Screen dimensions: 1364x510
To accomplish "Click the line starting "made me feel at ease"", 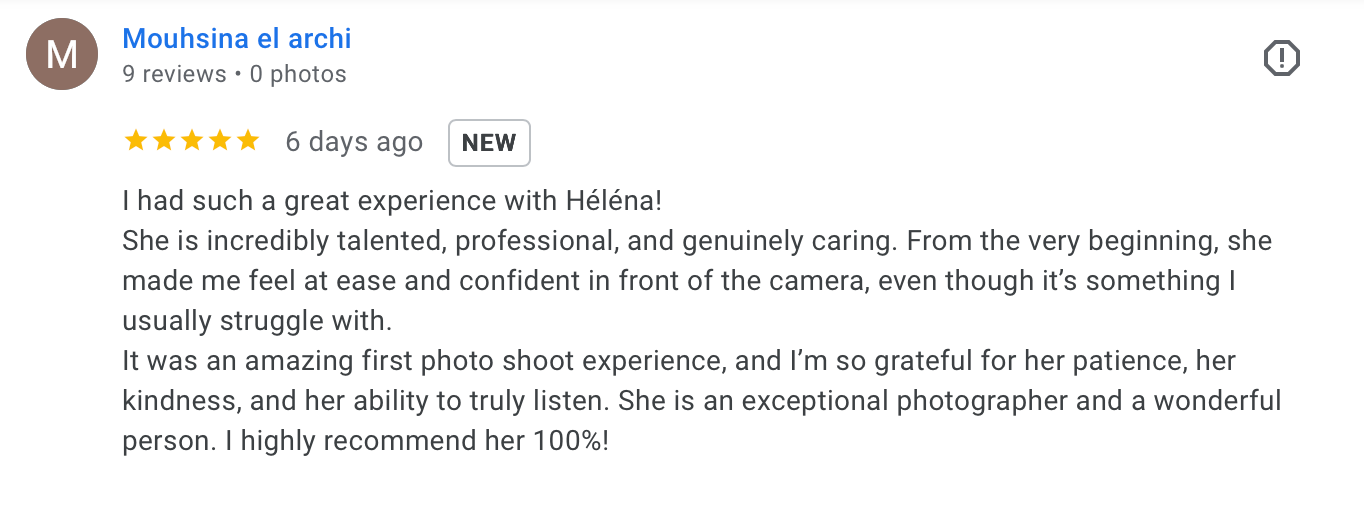I will coord(679,281).
